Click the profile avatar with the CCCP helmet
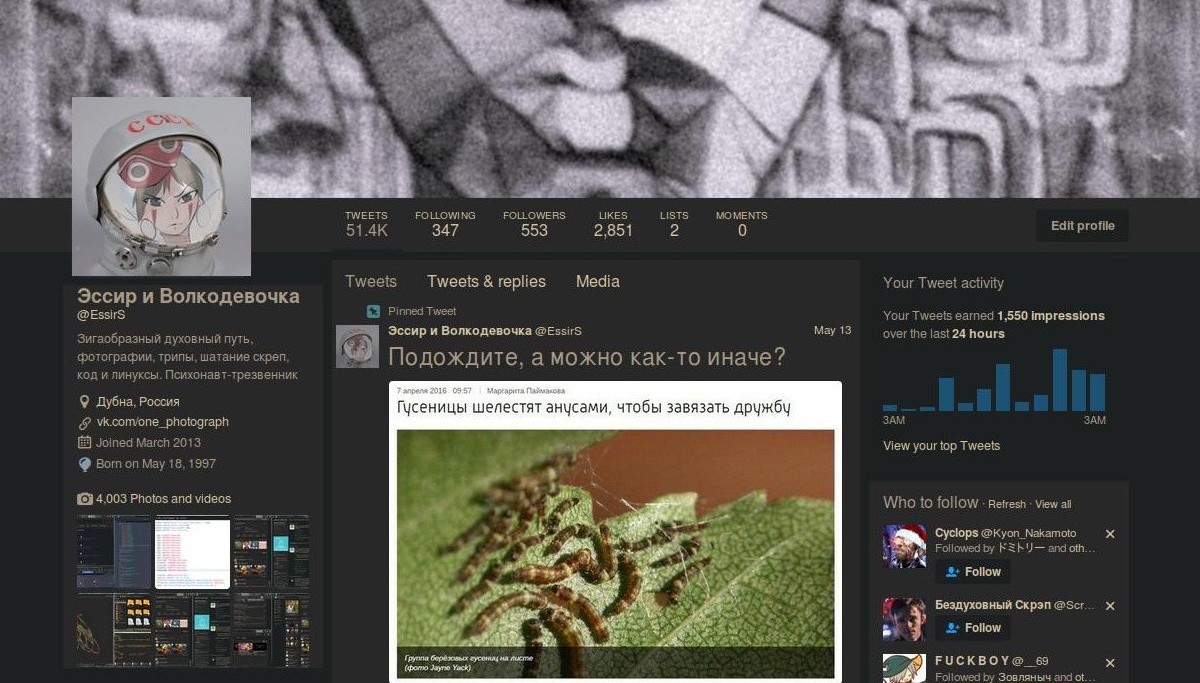Viewport: 1200px width, 683px height. pos(161,186)
